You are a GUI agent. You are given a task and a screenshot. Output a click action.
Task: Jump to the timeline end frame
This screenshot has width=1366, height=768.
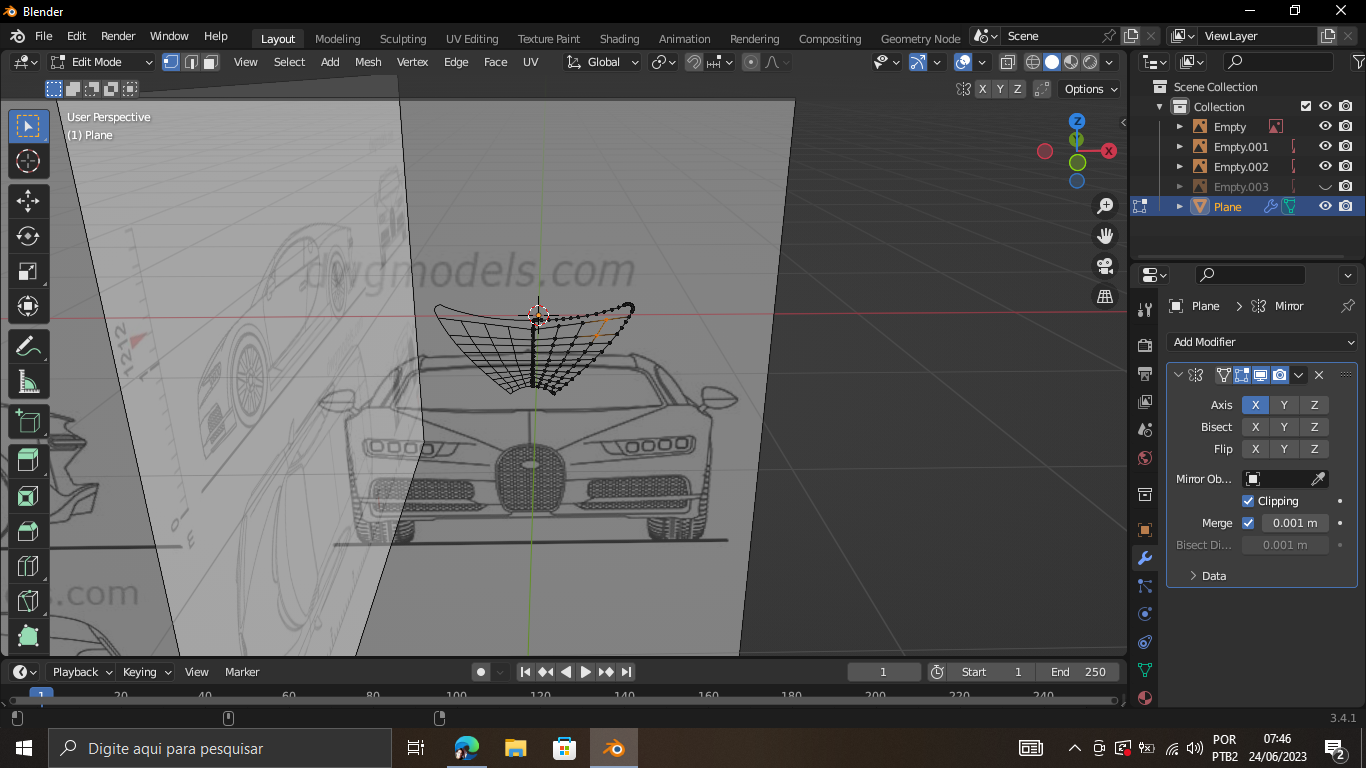coord(626,672)
